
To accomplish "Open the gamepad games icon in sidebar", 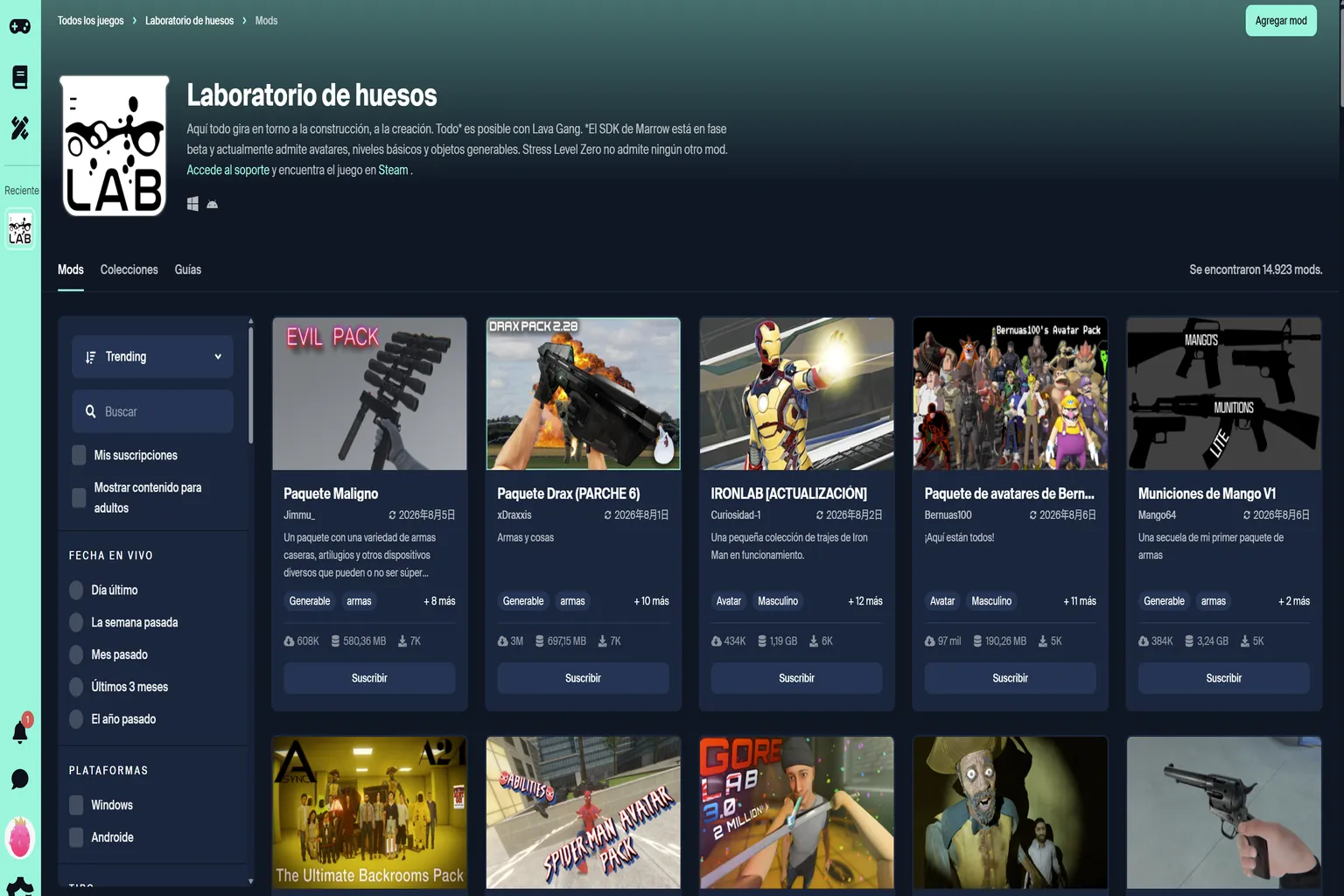I will point(20,26).
